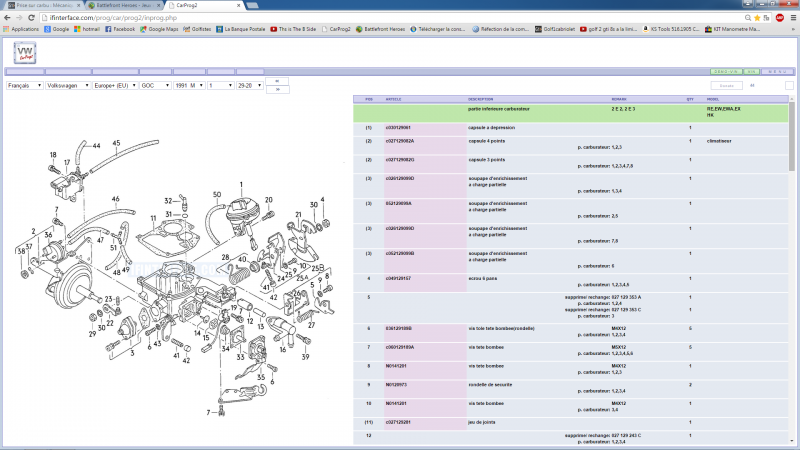Open the main group dropdown showing 1
This screenshot has width=800, height=450.
220,86
